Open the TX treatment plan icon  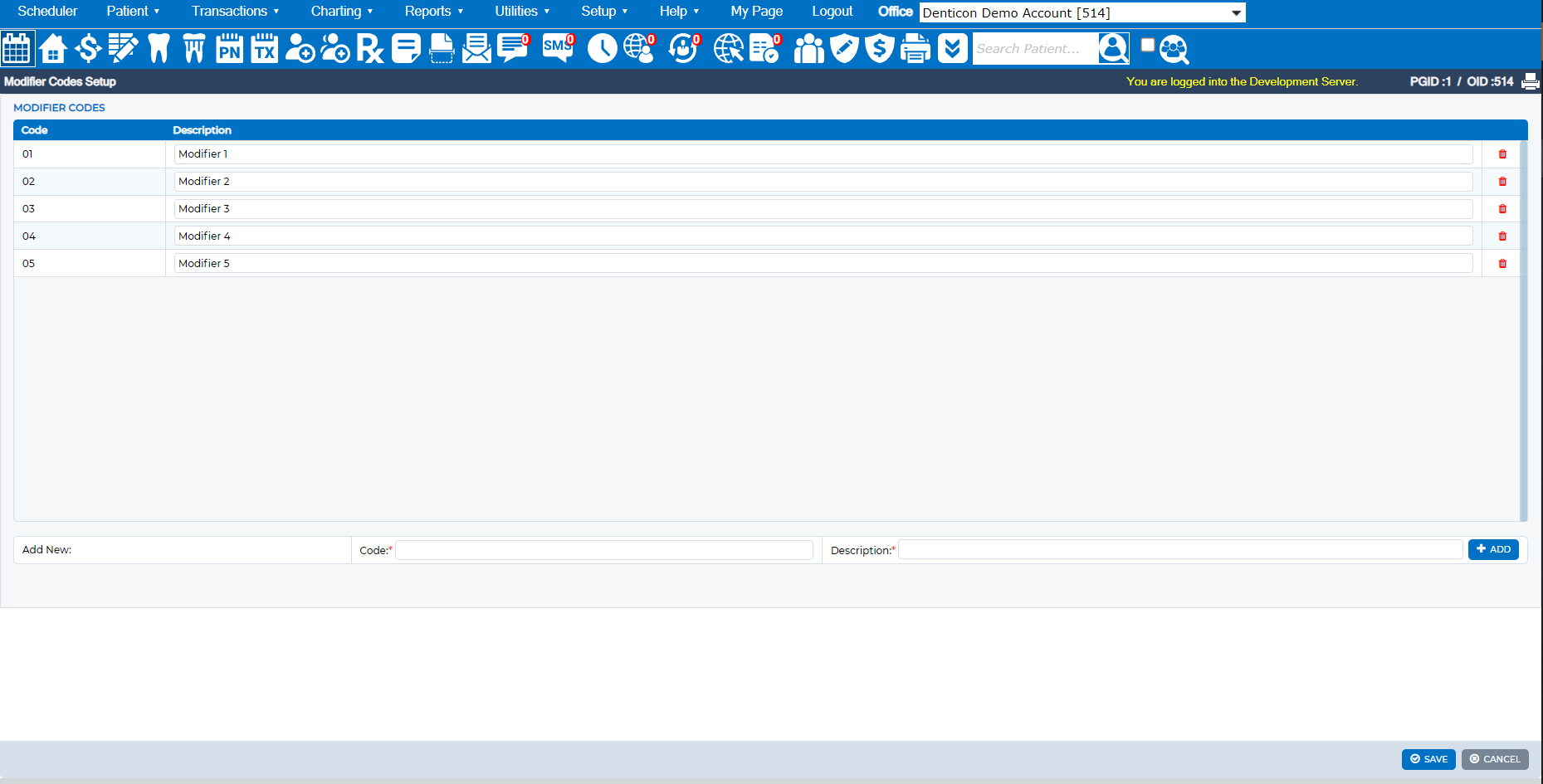(265, 48)
